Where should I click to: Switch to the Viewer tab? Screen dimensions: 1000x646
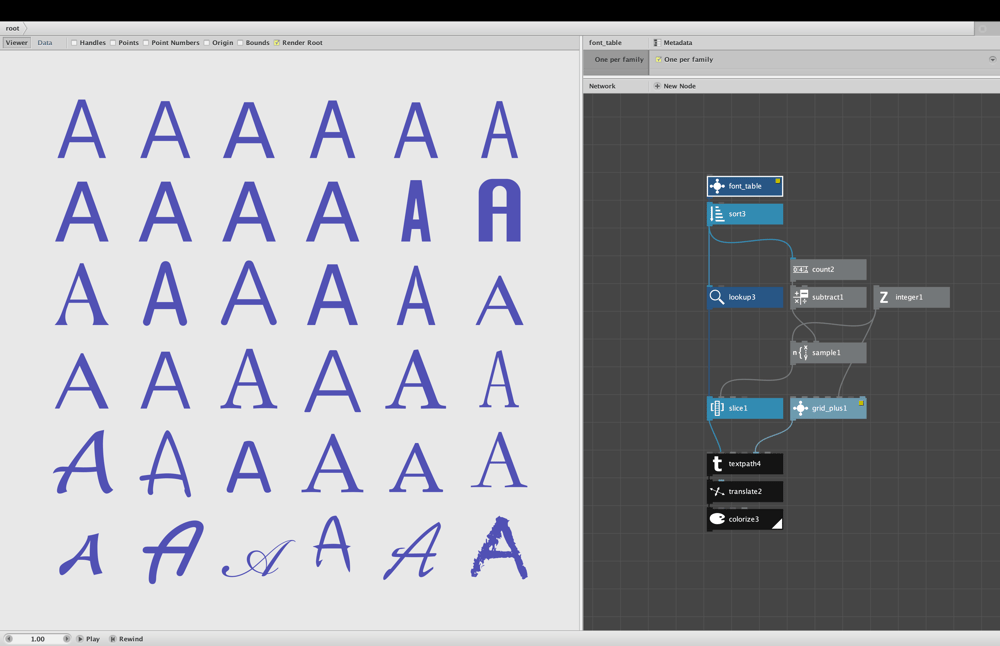click(x=17, y=43)
